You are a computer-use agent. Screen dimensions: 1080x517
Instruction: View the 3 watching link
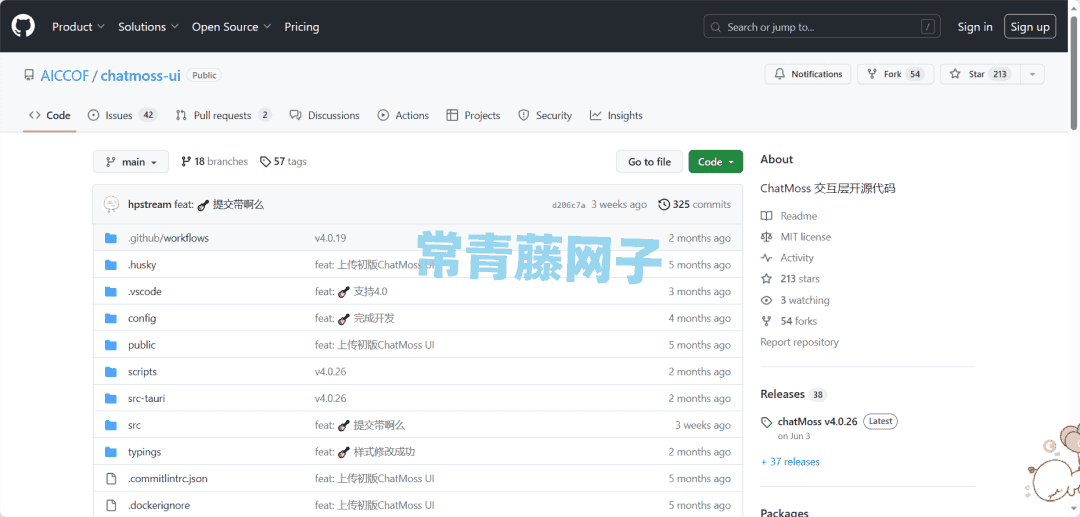tap(795, 300)
